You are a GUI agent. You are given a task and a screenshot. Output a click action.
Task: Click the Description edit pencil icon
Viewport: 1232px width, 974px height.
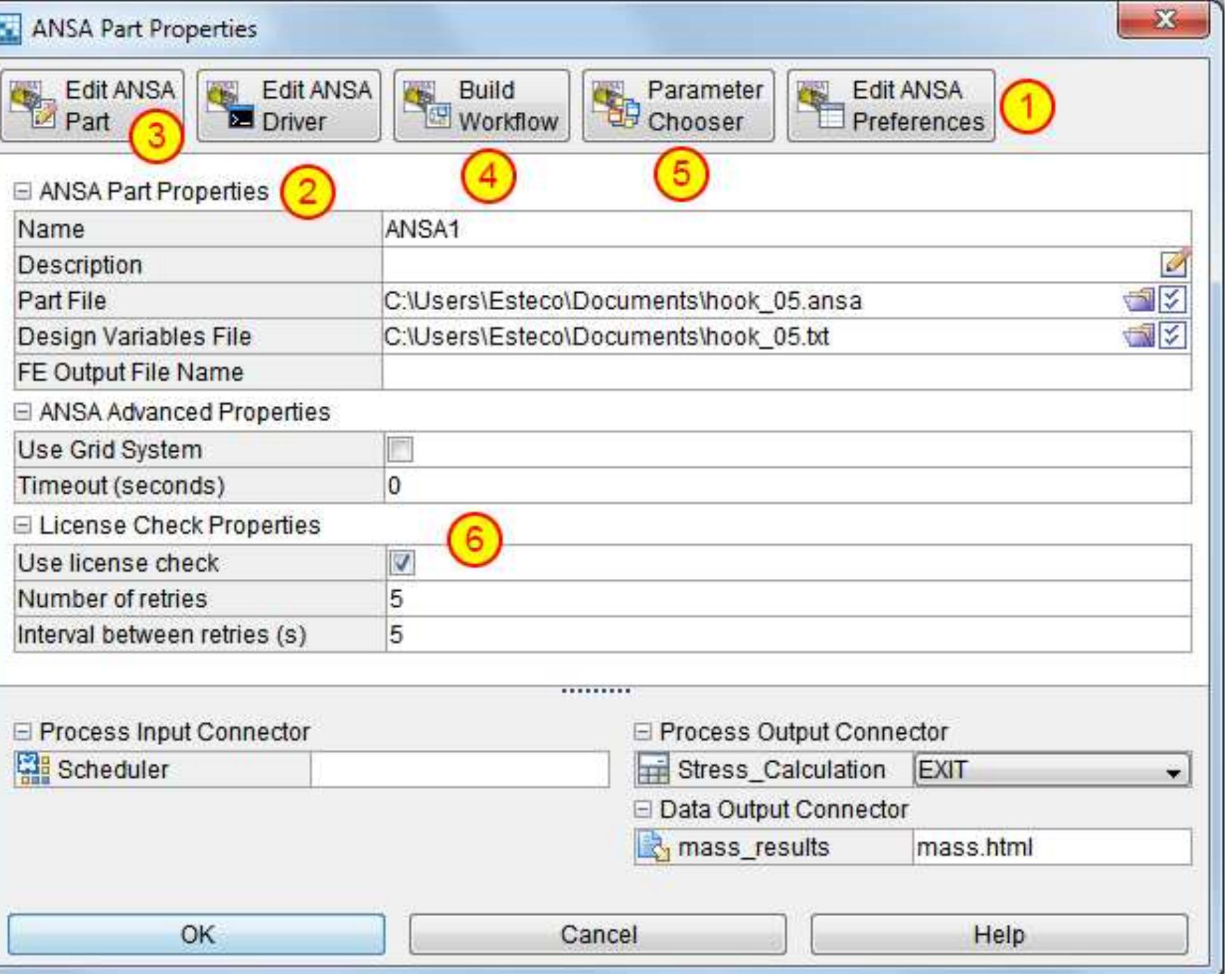point(1174,263)
